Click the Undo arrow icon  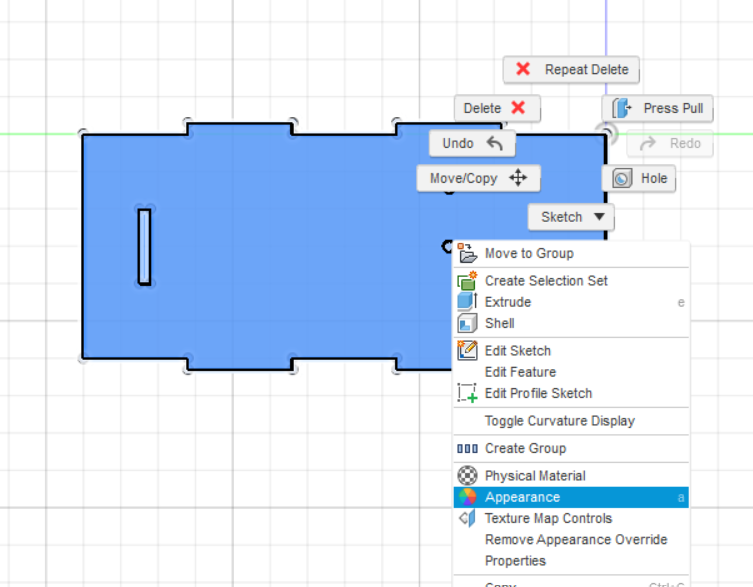(x=494, y=143)
